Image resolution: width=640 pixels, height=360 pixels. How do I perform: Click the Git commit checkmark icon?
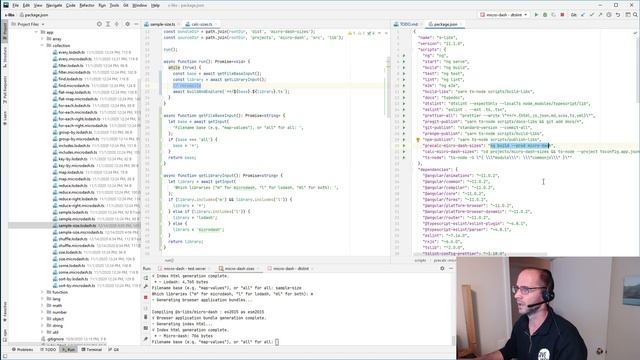(591, 15)
